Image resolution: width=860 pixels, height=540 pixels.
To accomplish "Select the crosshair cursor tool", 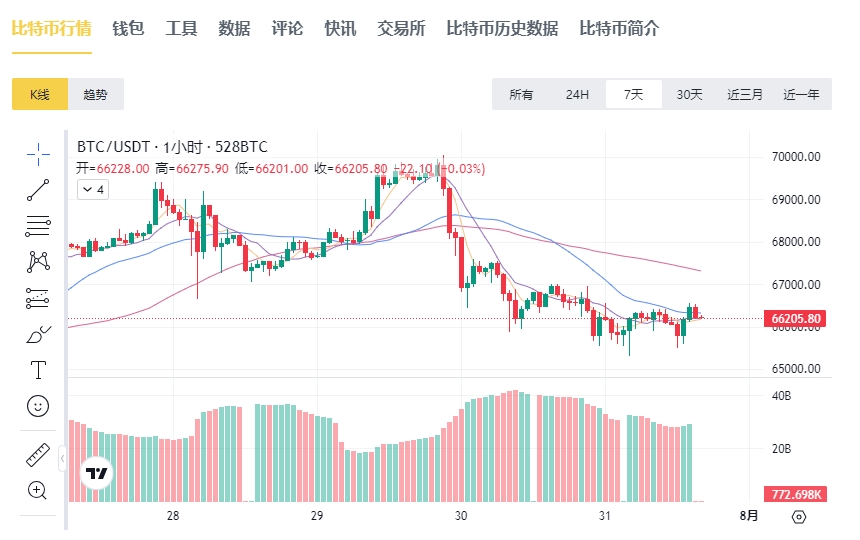I will 38,154.
